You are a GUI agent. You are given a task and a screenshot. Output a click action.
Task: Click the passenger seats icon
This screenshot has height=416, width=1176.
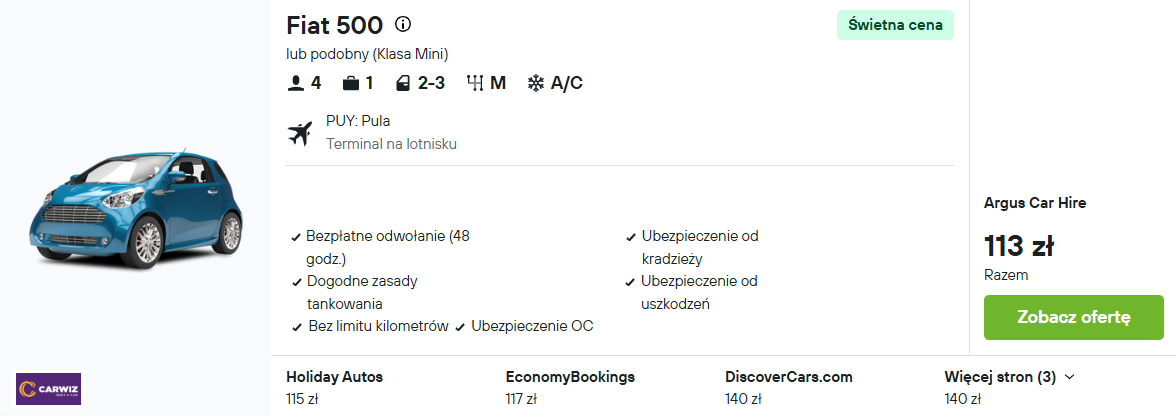click(295, 83)
